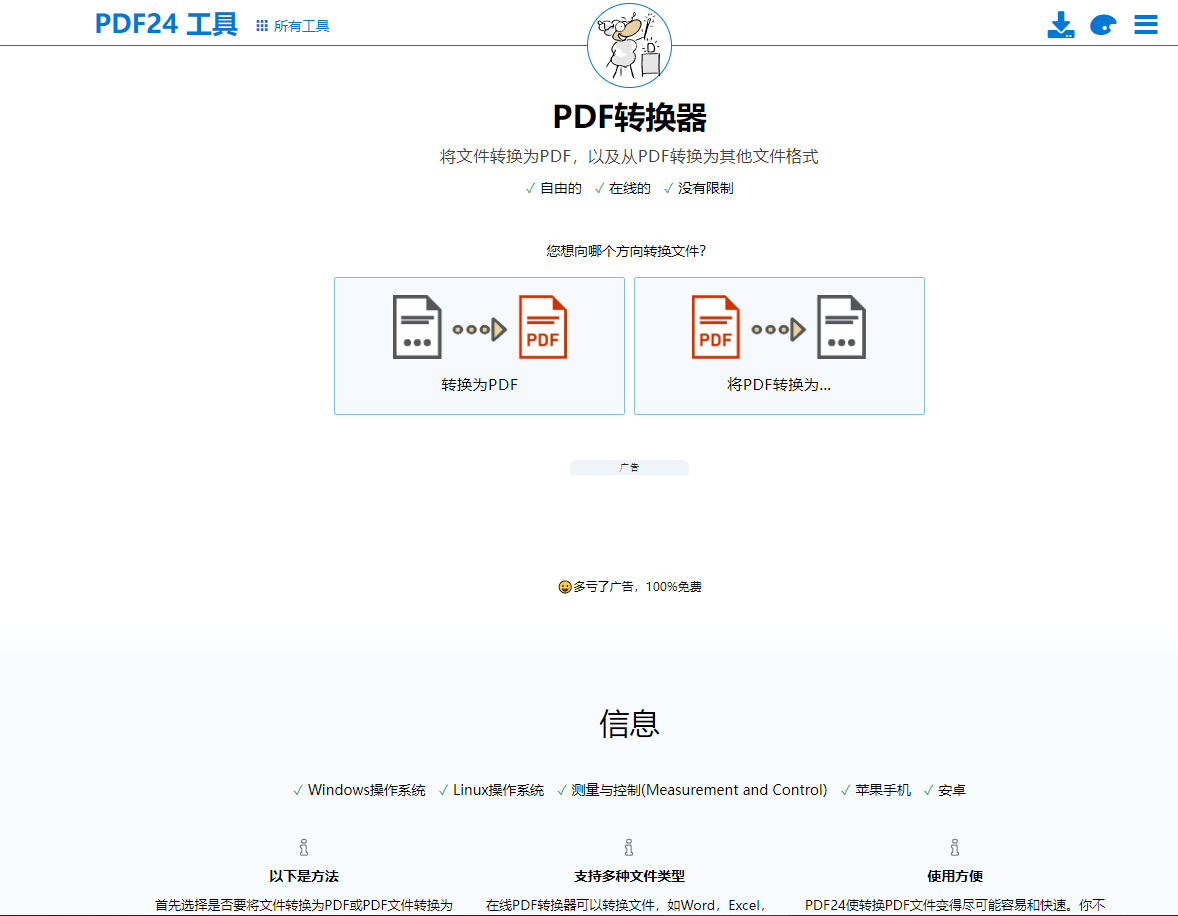
Task: Click the 多亏了广告，100%免费 text
Action: [637, 587]
